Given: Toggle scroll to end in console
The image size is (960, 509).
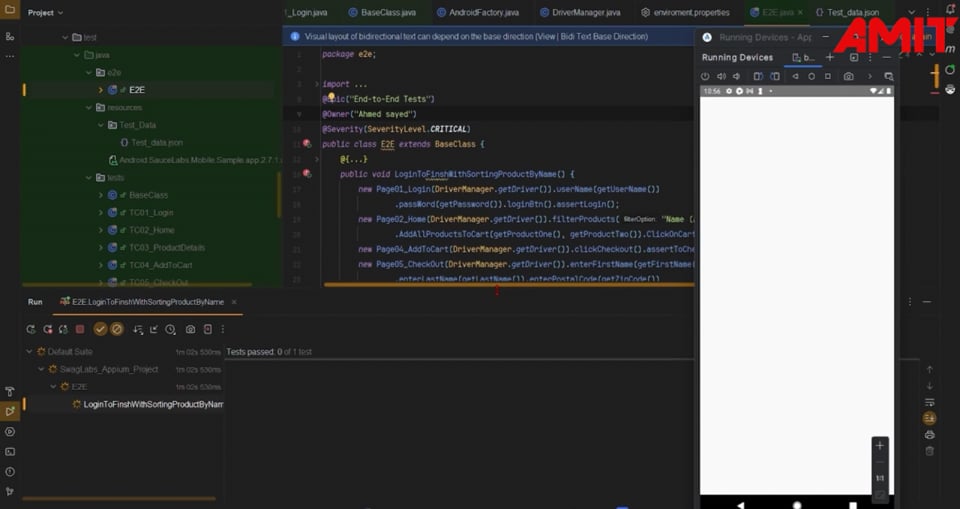Looking at the screenshot, I should (929, 418).
